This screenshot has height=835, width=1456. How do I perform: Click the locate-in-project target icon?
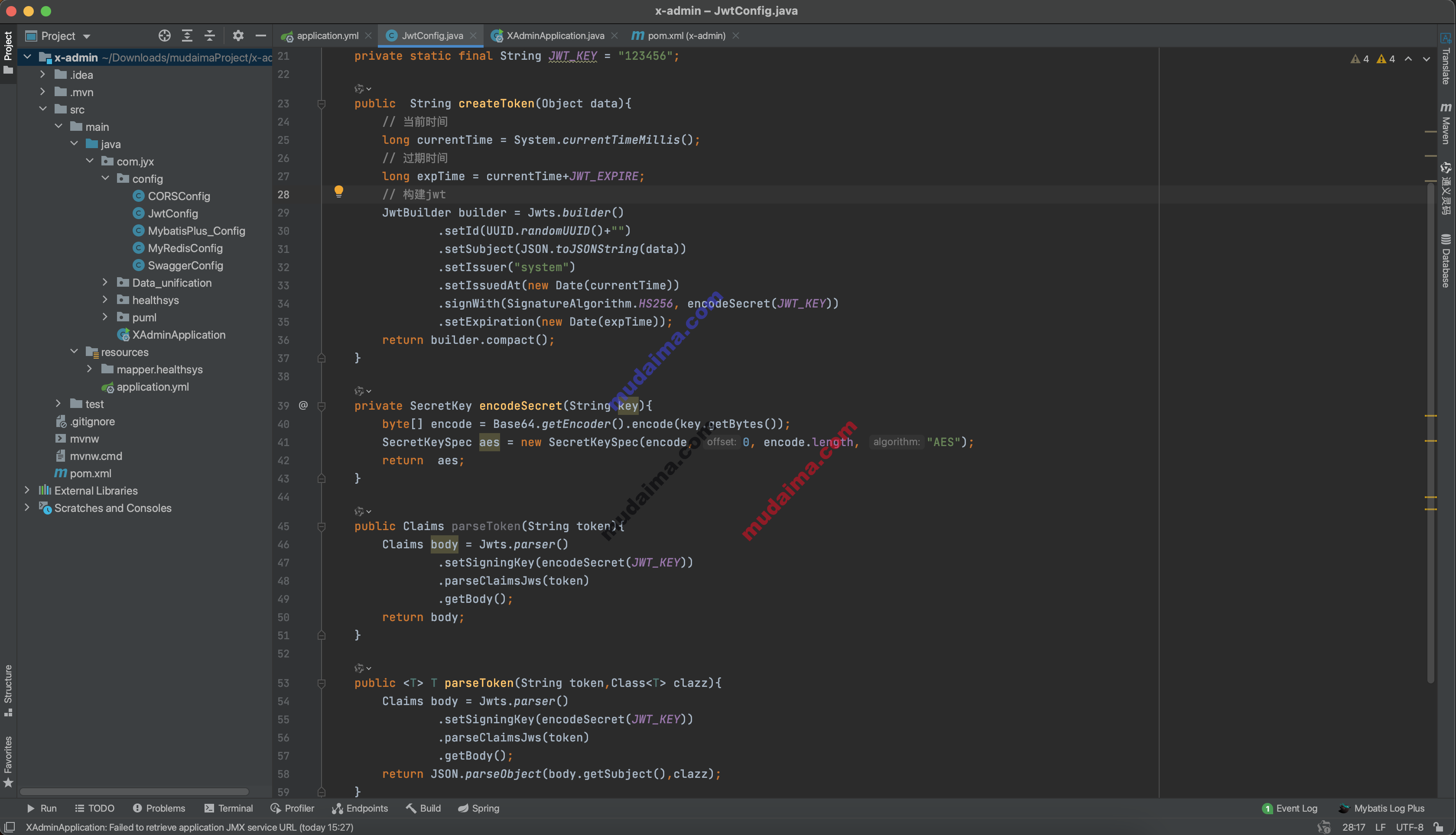click(164, 36)
